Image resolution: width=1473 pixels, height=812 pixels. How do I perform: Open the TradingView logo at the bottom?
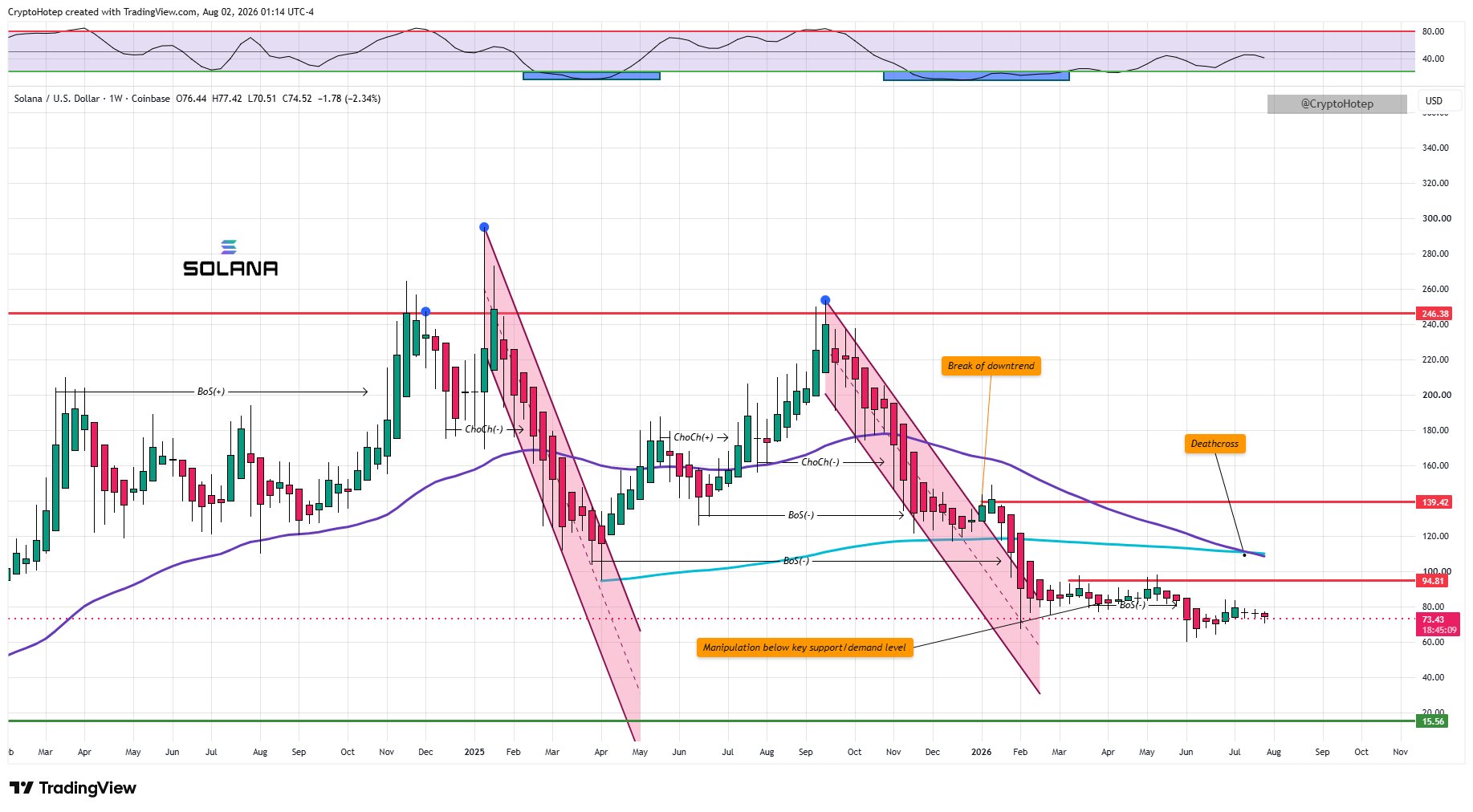tap(73, 788)
